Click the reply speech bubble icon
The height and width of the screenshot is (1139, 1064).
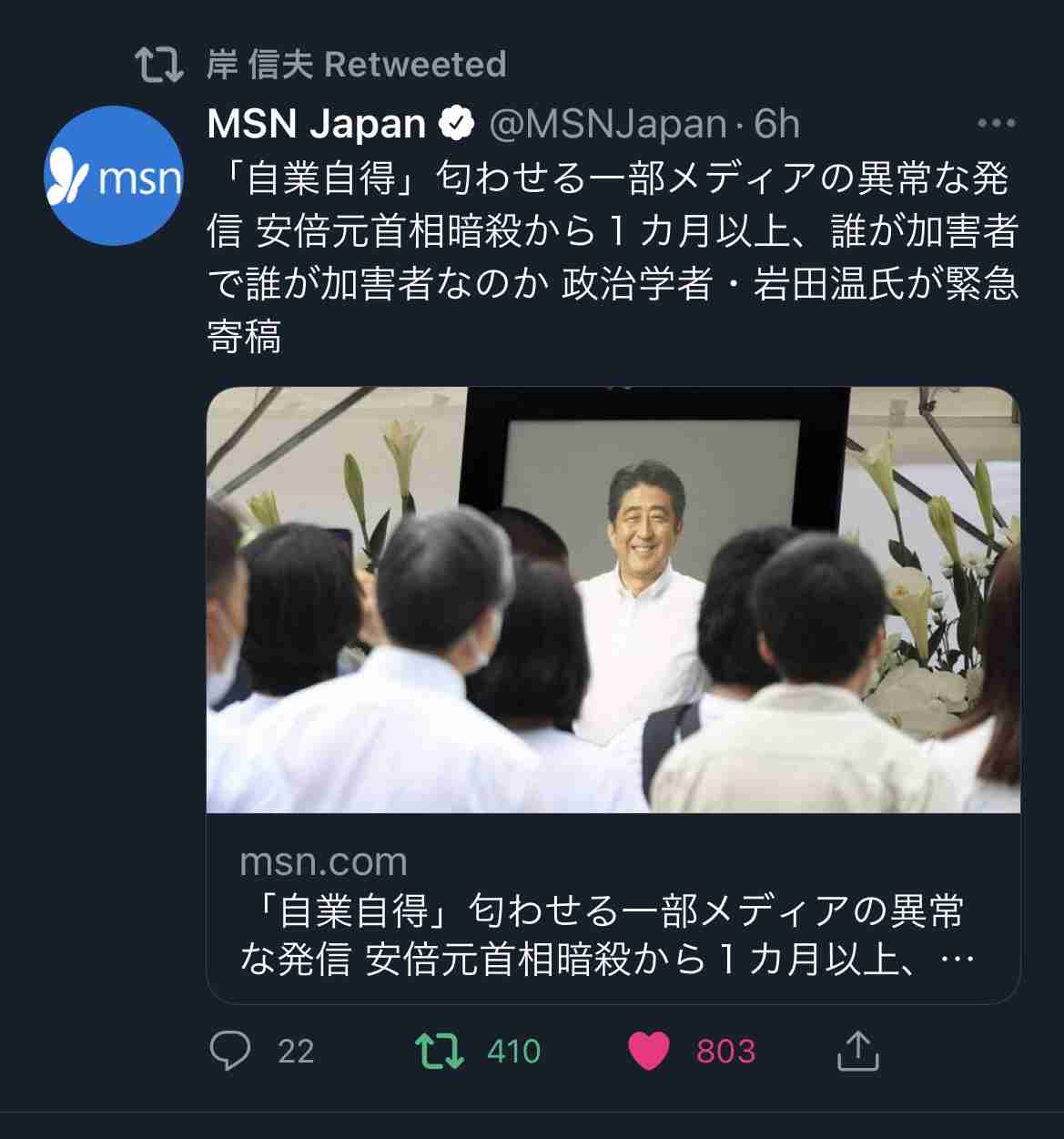pyautogui.click(x=229, y=1051)
